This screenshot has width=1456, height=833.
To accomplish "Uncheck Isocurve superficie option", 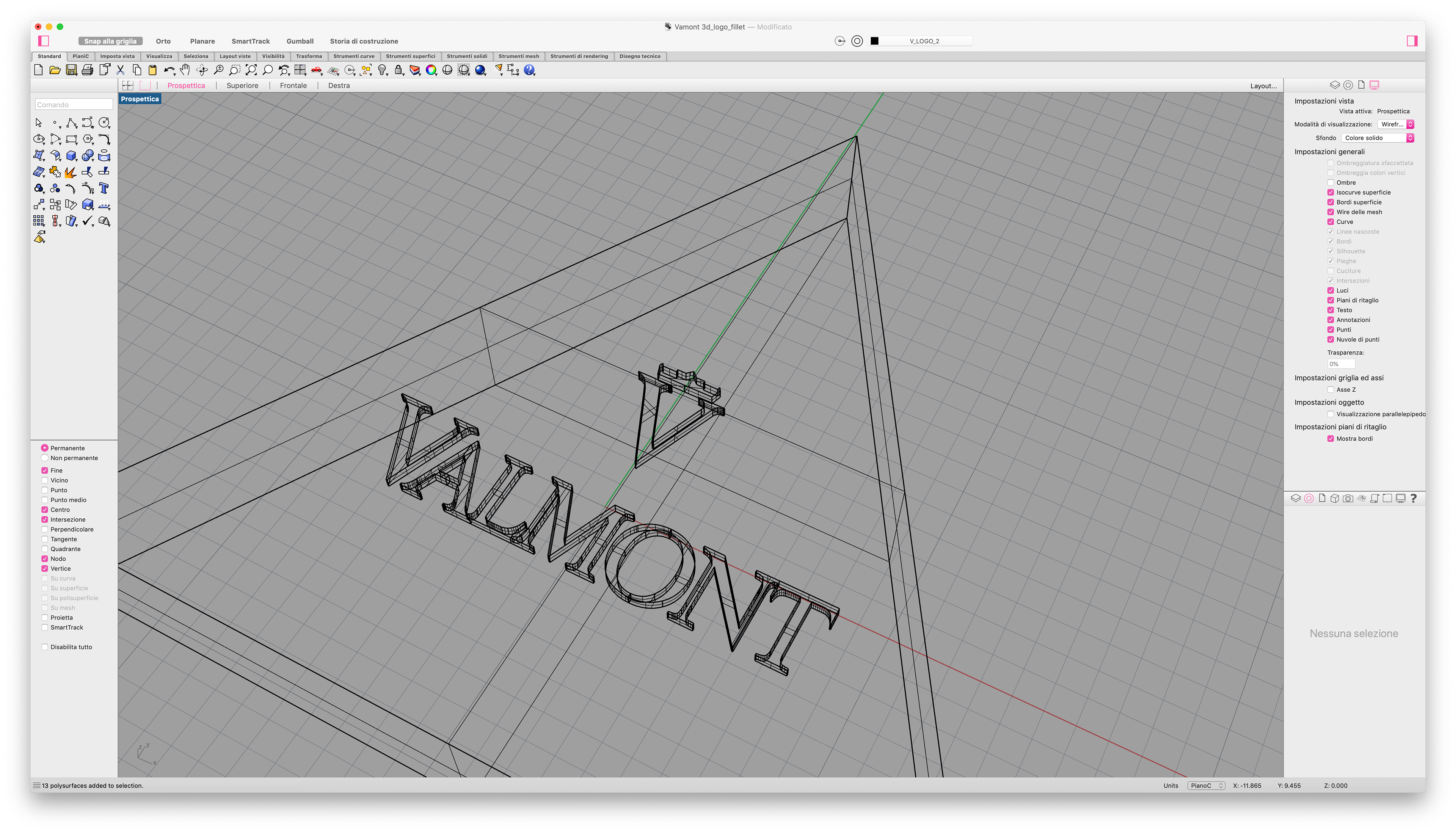I will point(1331,192).
